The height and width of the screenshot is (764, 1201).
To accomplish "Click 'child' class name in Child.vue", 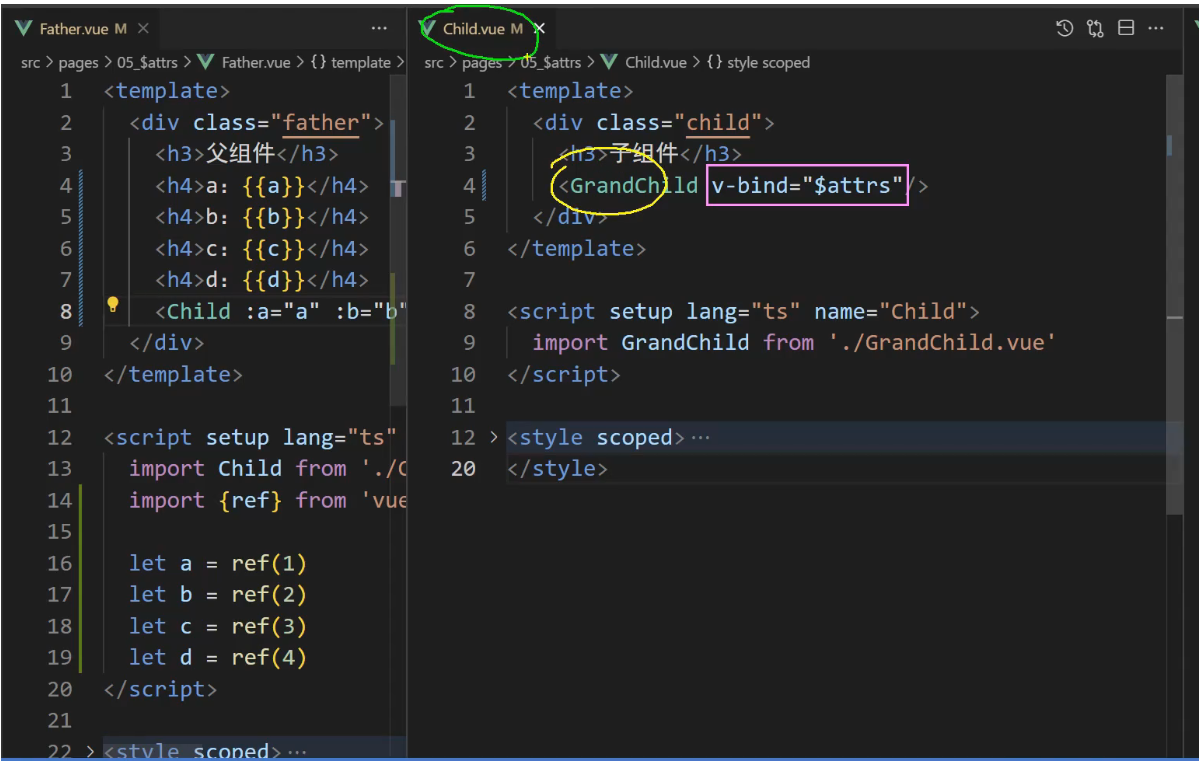I will (718, 122).
